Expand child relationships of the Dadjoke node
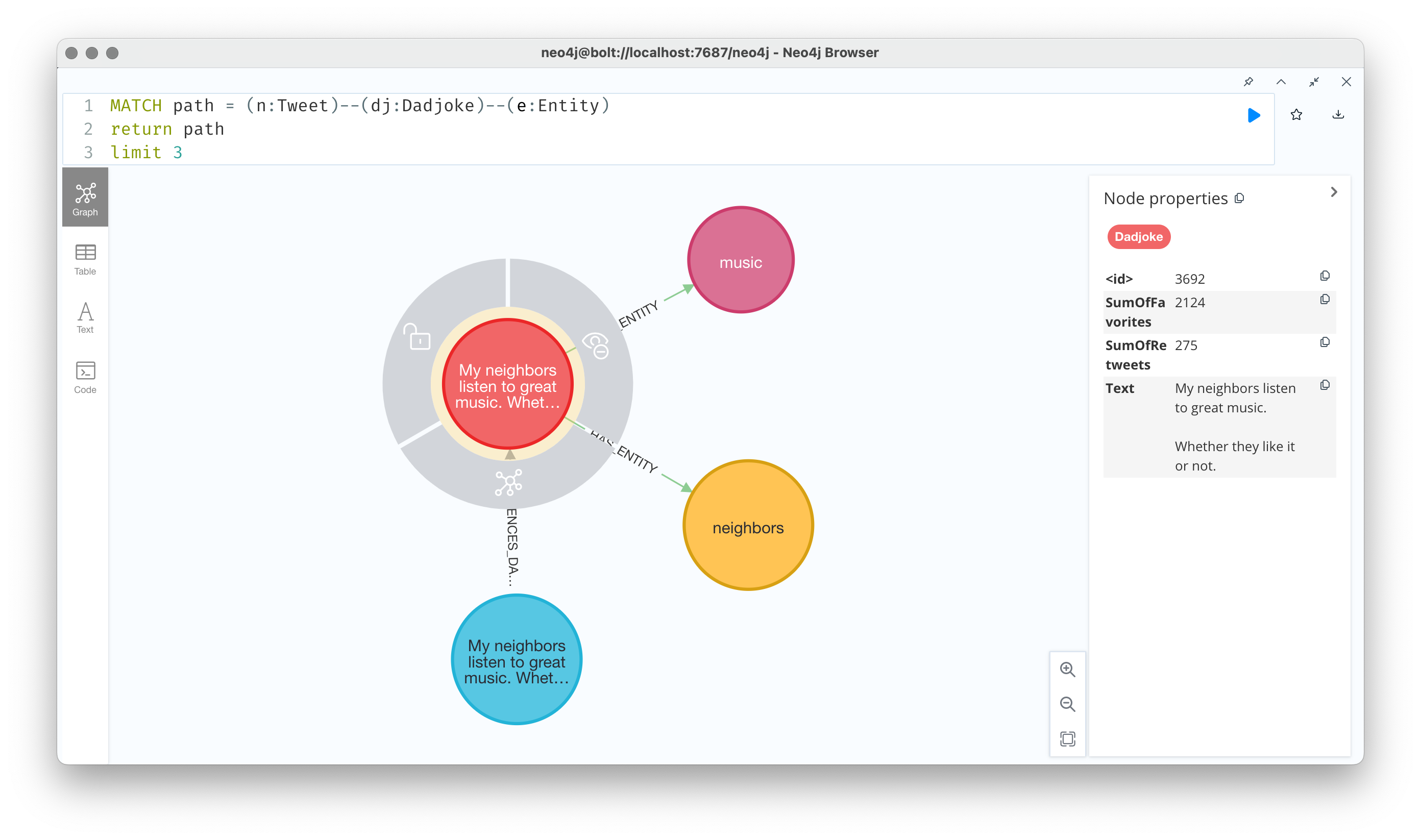This screenshot has width=1421, height=840. pos(508,483)
